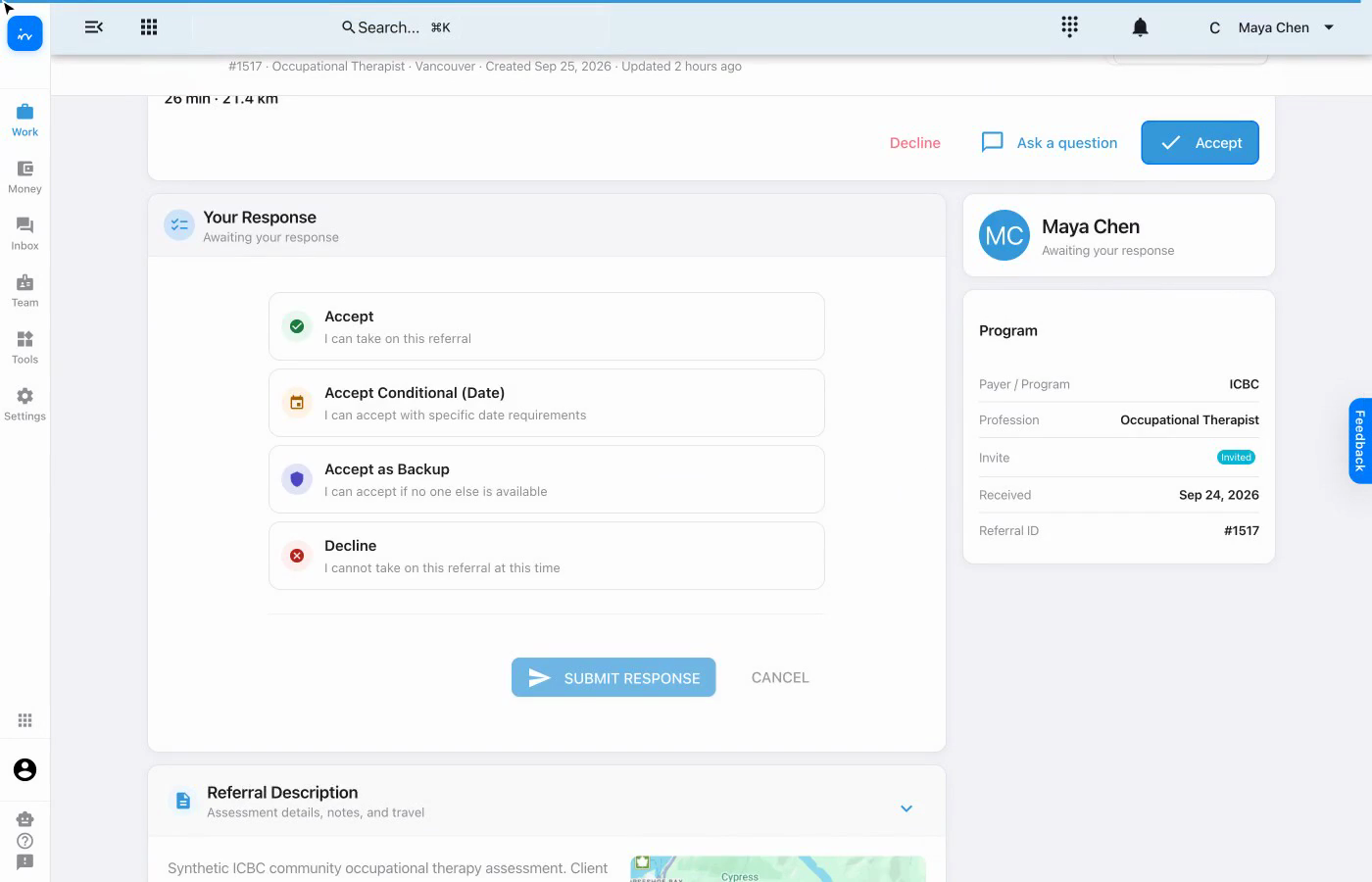Screen dimensions: 1372x882
Task: Click the blue Accept button
Action: (x=1200, y=143)
